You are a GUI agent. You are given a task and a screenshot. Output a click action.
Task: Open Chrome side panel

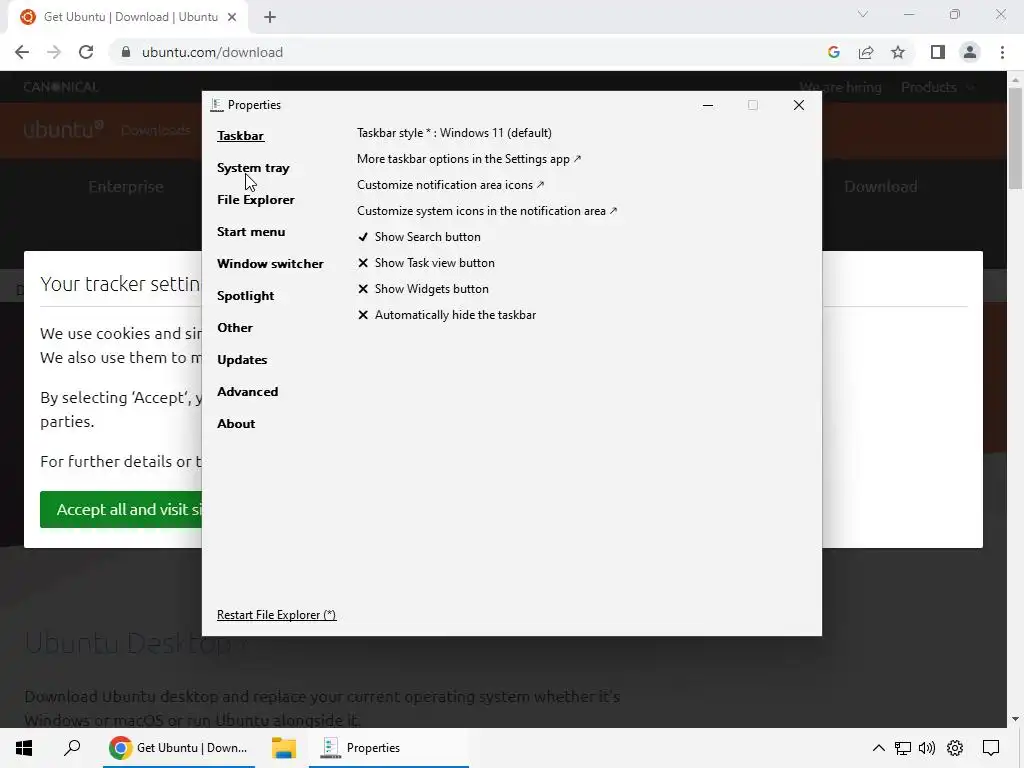(x=938, y=52)
